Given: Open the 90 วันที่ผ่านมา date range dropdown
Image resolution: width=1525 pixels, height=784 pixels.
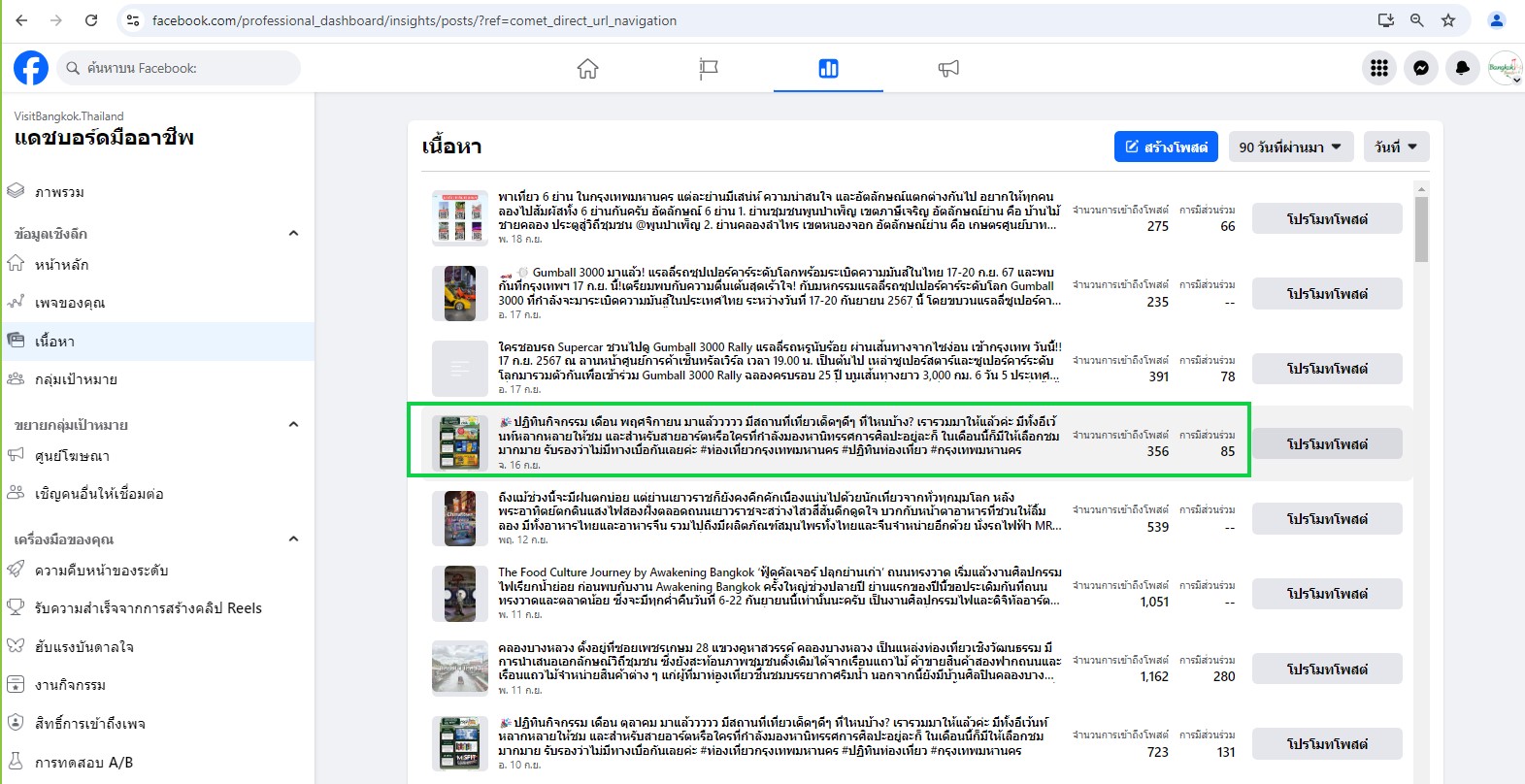Looking at the screenshot, I should point(1290,147).
